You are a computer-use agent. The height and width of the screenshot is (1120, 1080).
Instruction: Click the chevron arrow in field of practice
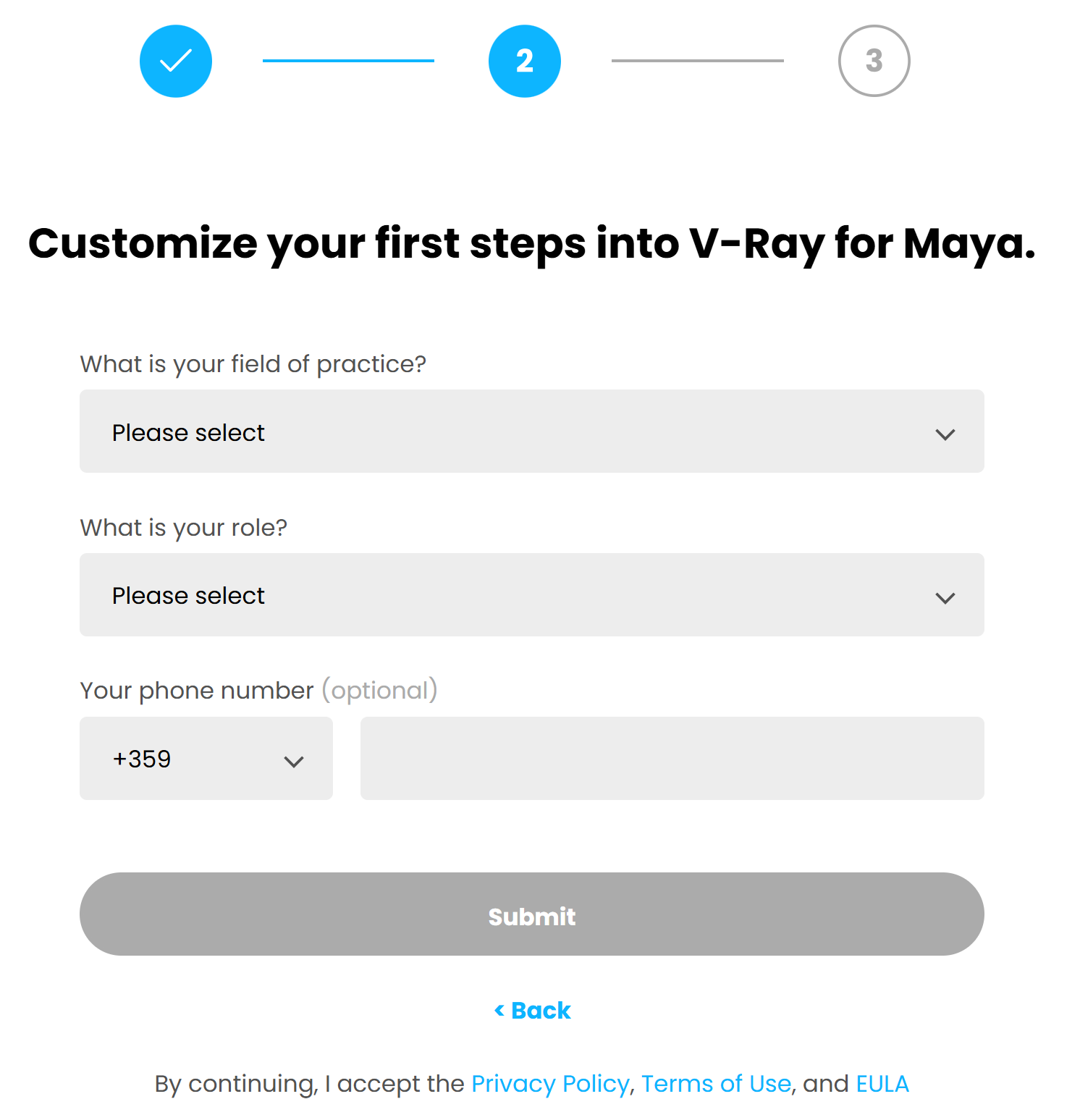coord(945,434)
